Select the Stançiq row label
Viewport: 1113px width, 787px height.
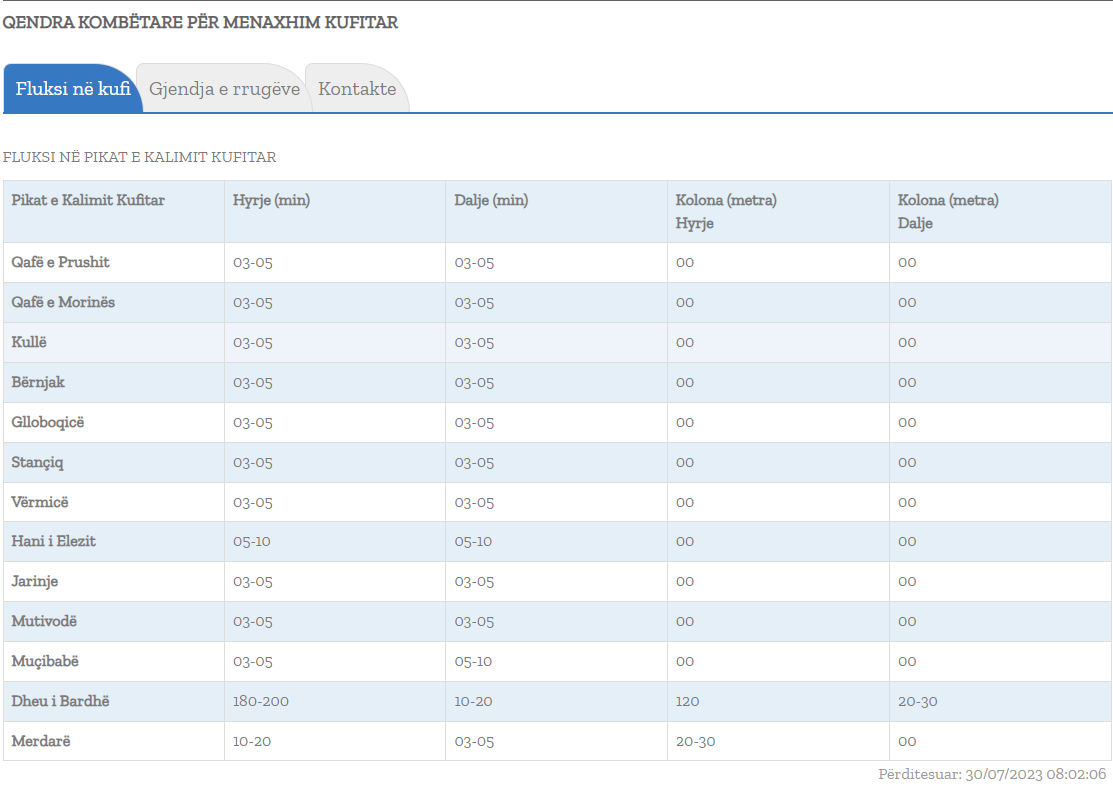point(38,462)
